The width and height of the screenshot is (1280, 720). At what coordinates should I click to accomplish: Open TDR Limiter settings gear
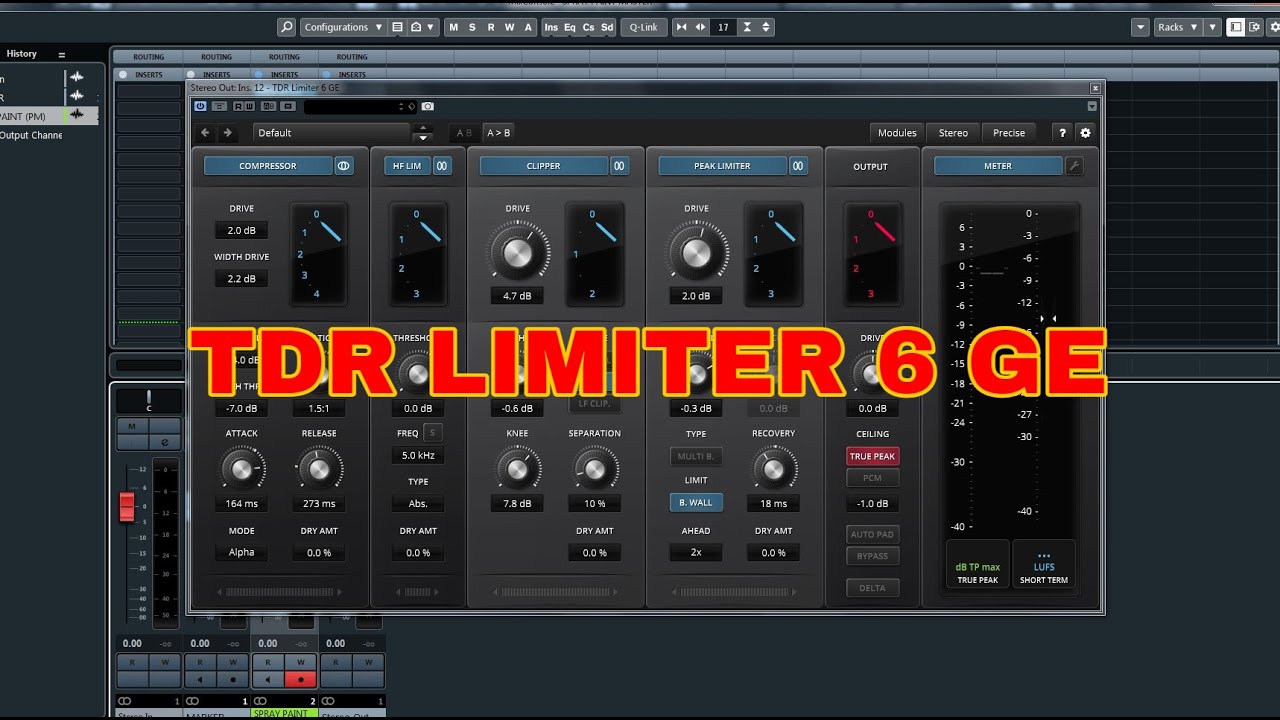click(x=1085, y=132)
